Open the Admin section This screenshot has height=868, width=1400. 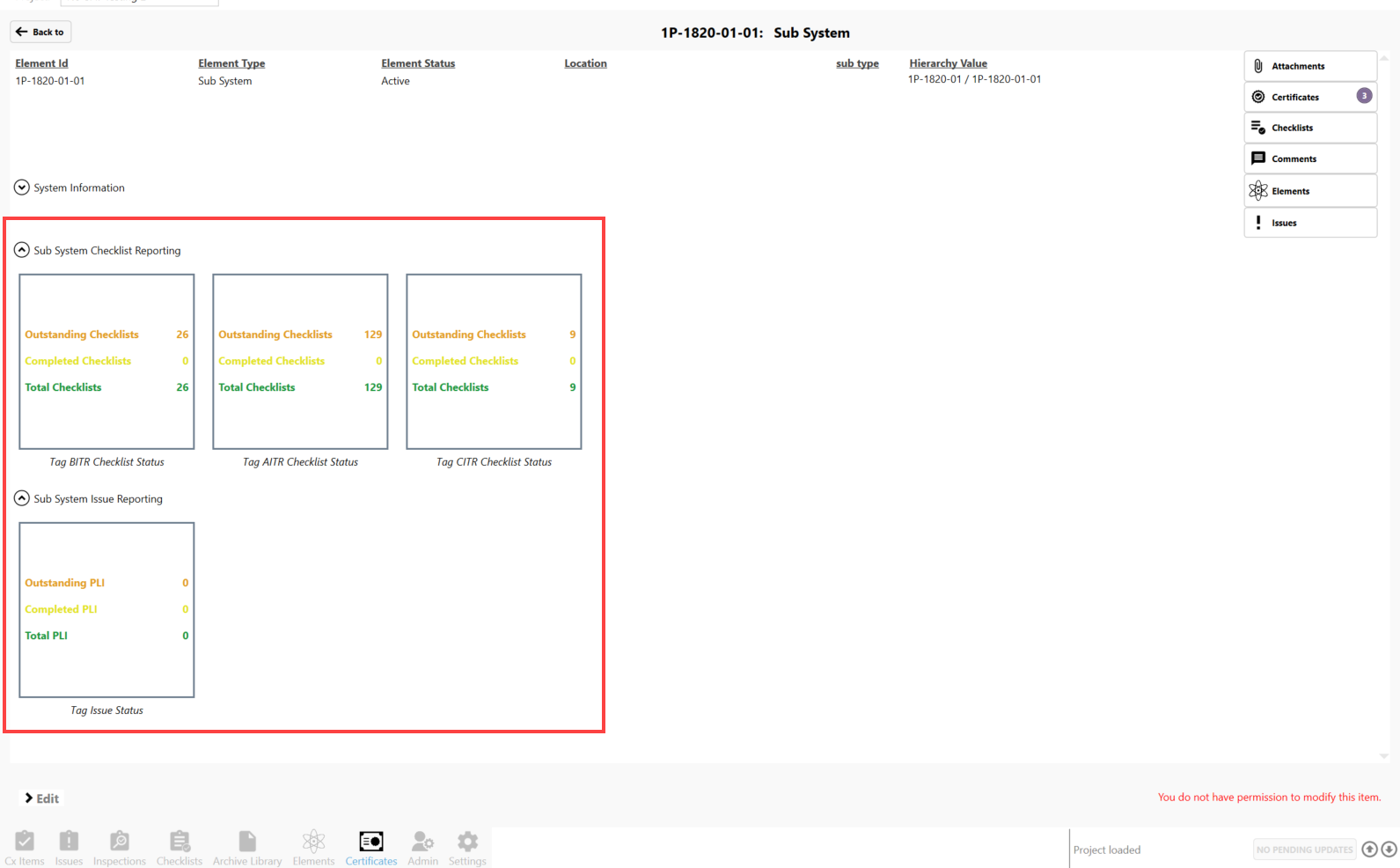(423, 848)
